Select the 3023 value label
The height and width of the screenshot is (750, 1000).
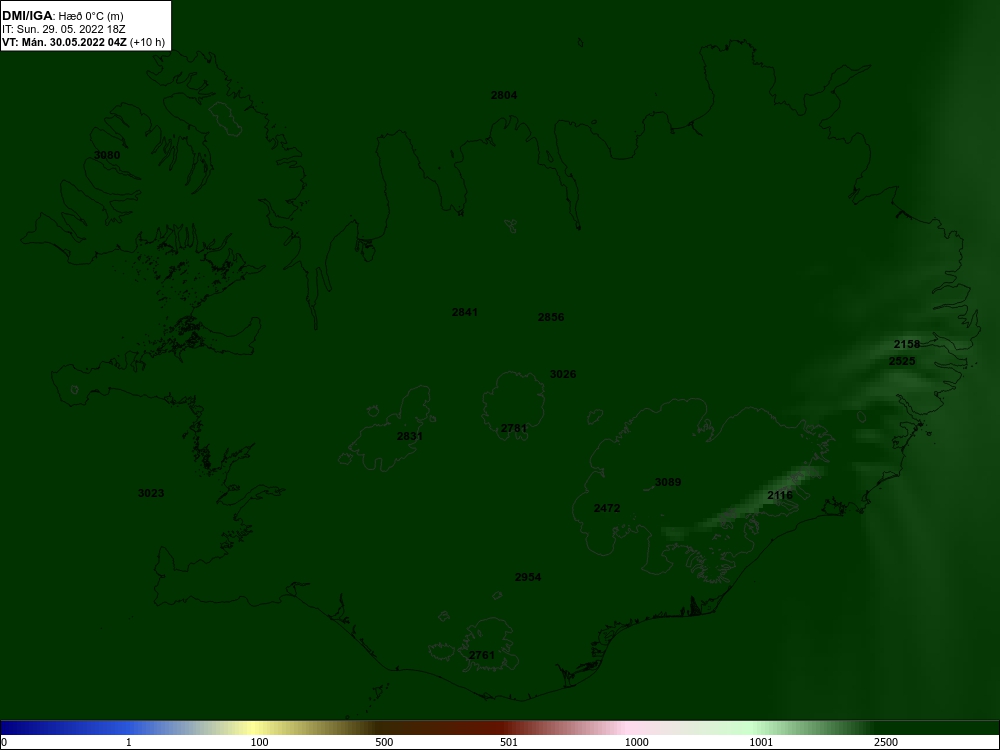coord(151,493)
